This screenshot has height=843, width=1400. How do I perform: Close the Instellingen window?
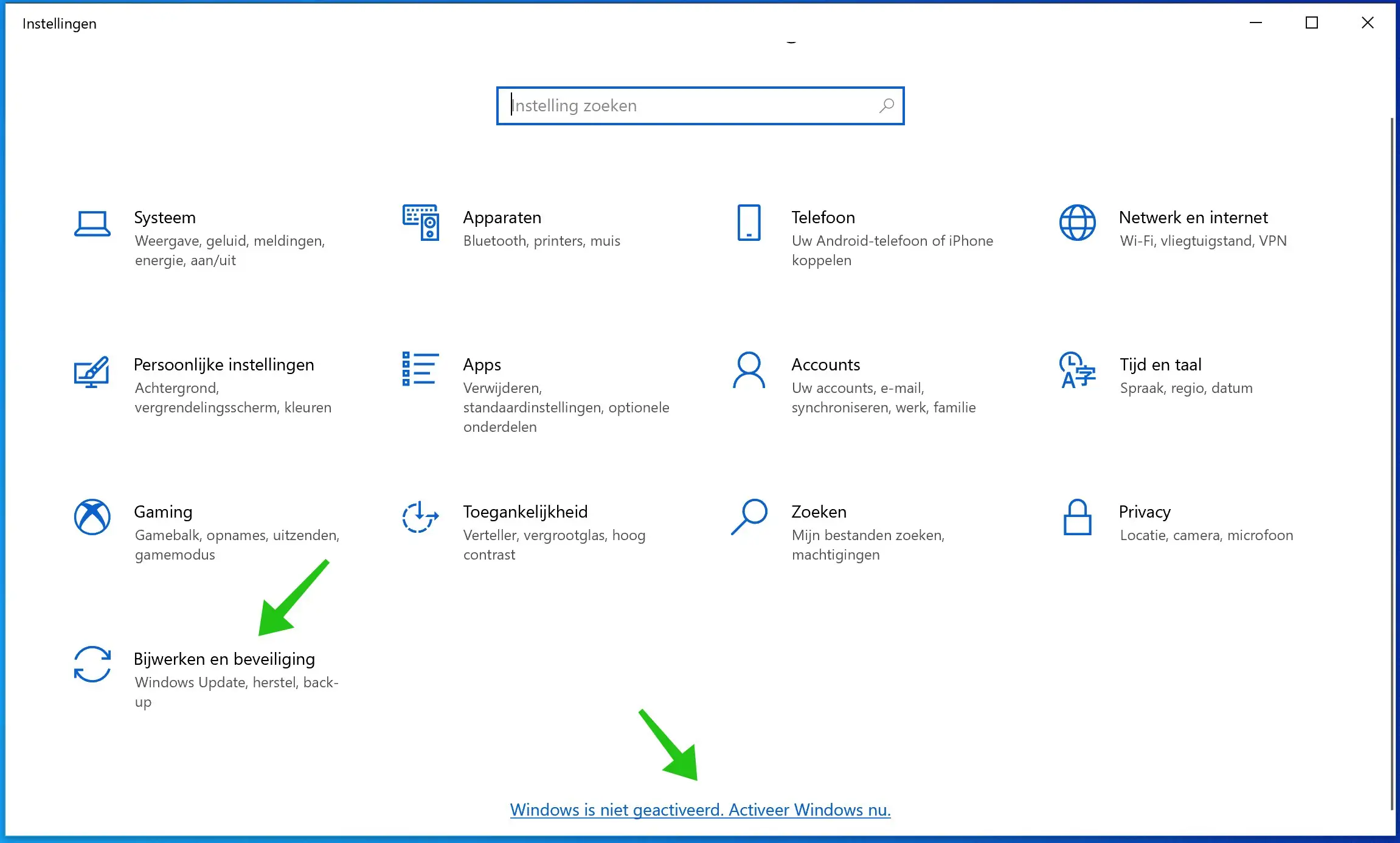1368,23
